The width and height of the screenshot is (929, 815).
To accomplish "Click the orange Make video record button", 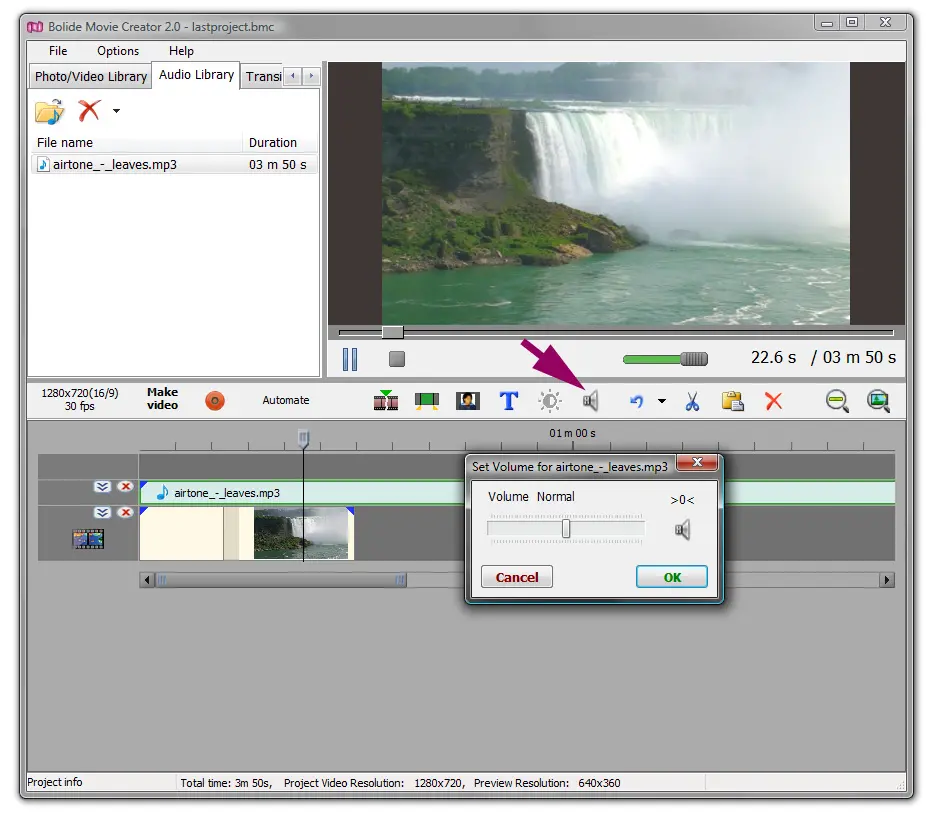I will pos(214,401).
